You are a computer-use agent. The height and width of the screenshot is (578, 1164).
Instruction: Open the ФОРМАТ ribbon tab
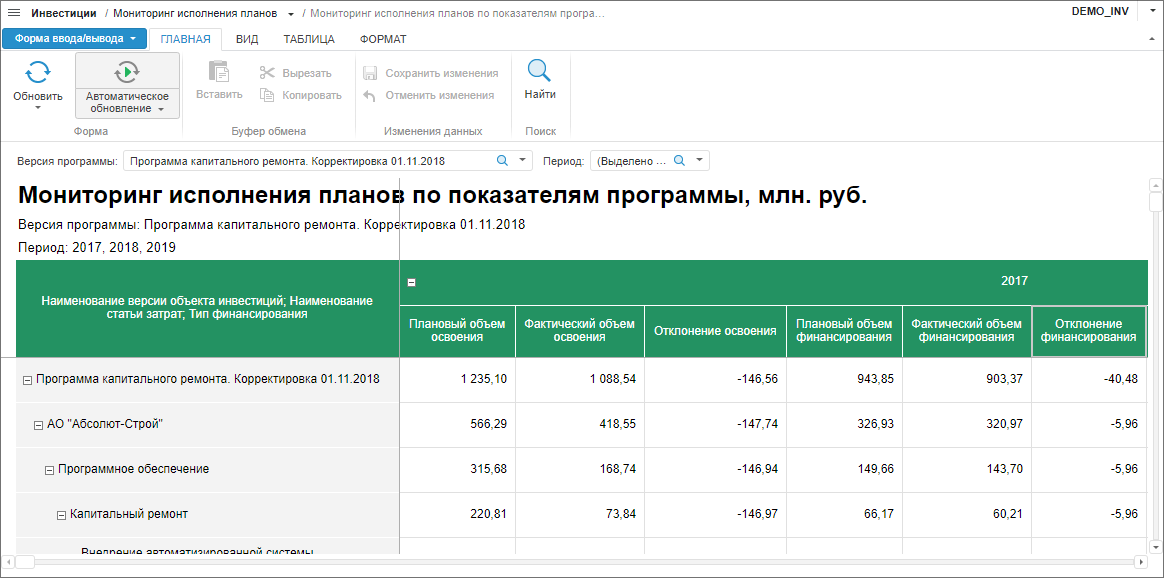point(383,39)
